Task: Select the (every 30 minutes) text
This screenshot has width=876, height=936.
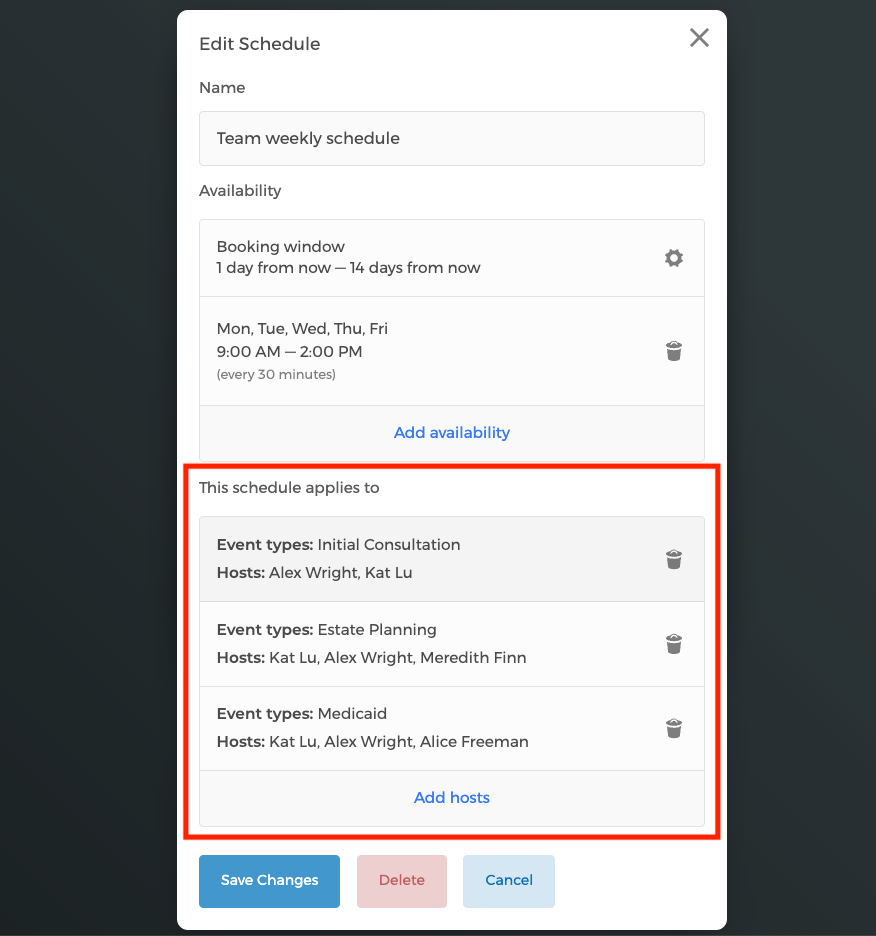Action: tap(276, 374)
